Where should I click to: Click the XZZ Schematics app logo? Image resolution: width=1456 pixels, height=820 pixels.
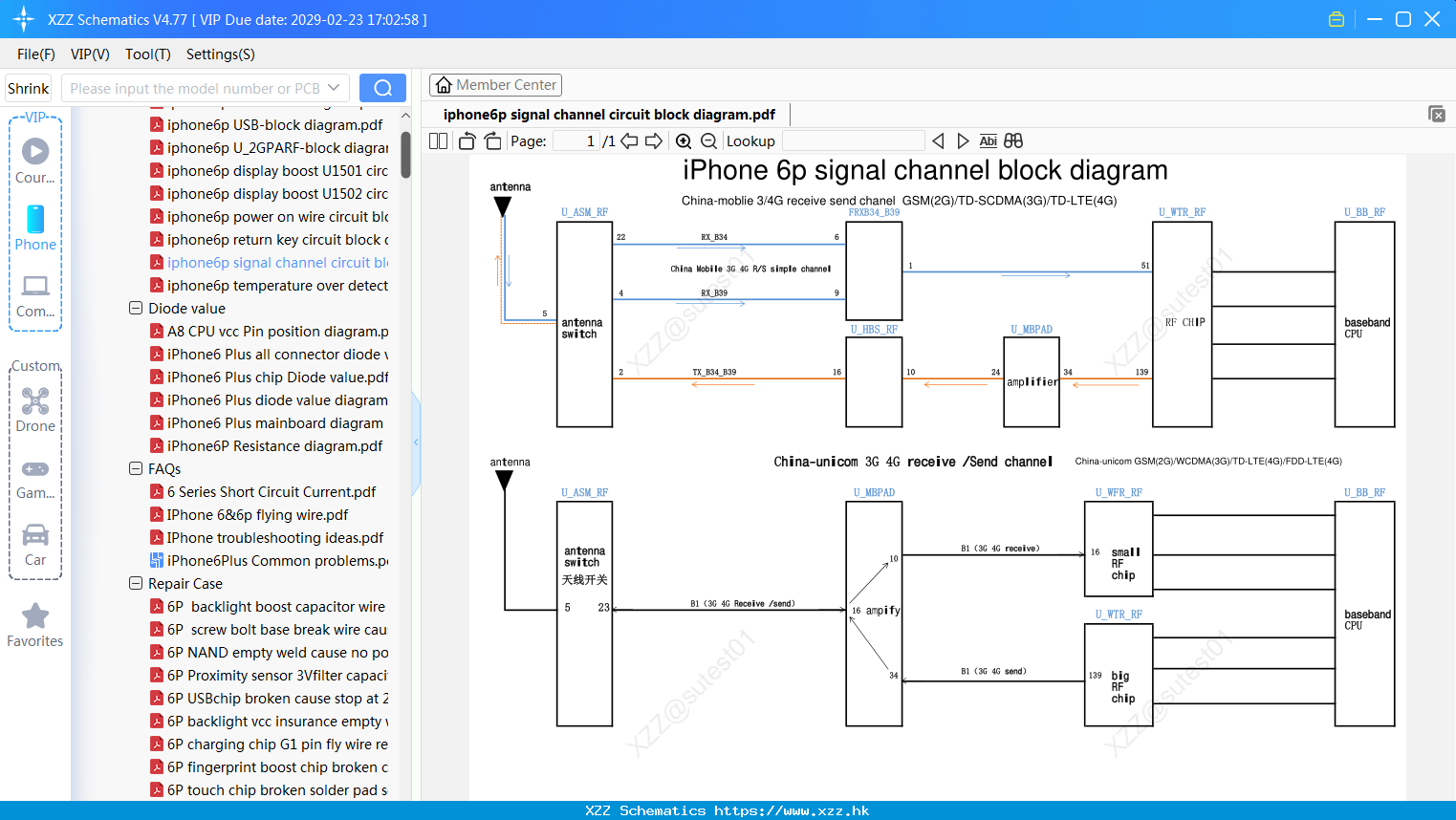point(24,19)
